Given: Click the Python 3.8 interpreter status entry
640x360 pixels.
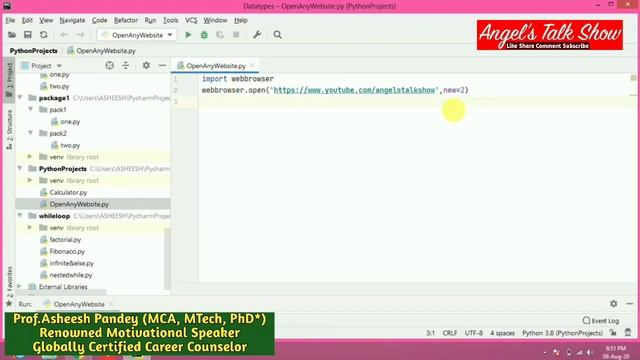Looking at the screenshot, I should [x=562, y=333].
